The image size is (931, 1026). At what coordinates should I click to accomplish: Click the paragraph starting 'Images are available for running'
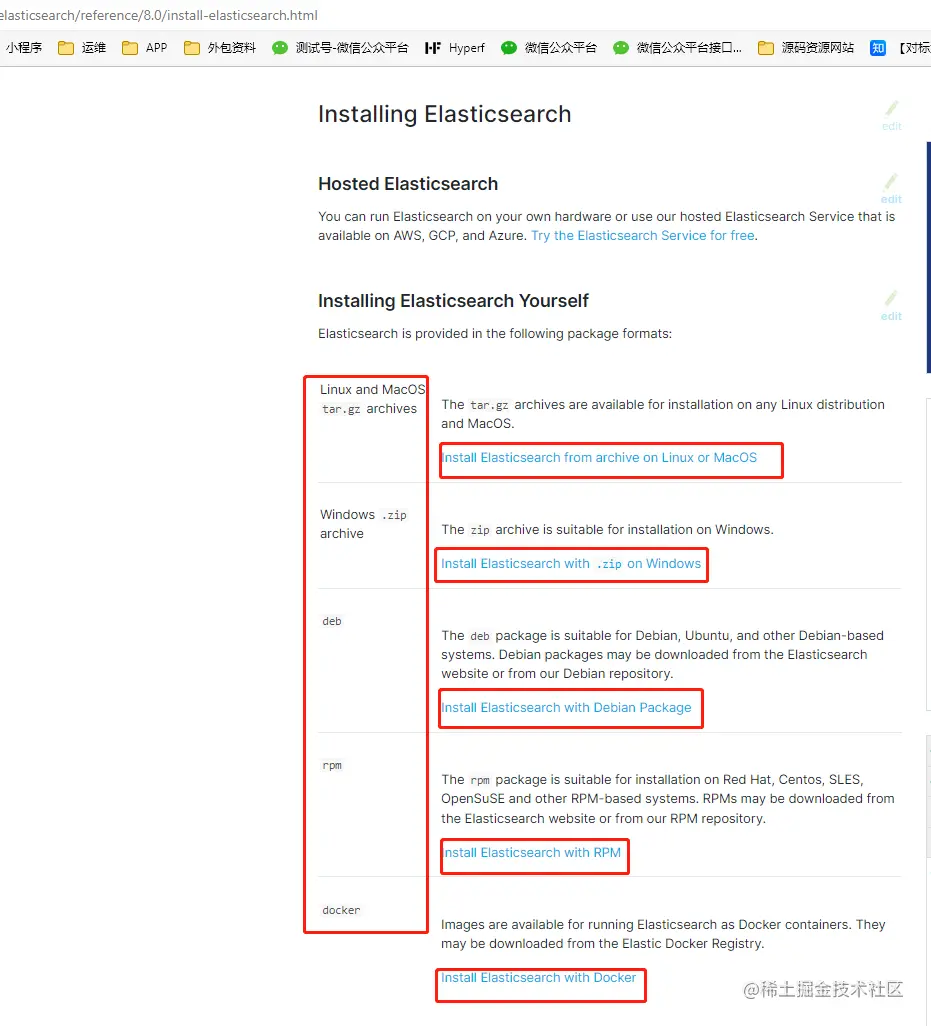pos(663,934)
